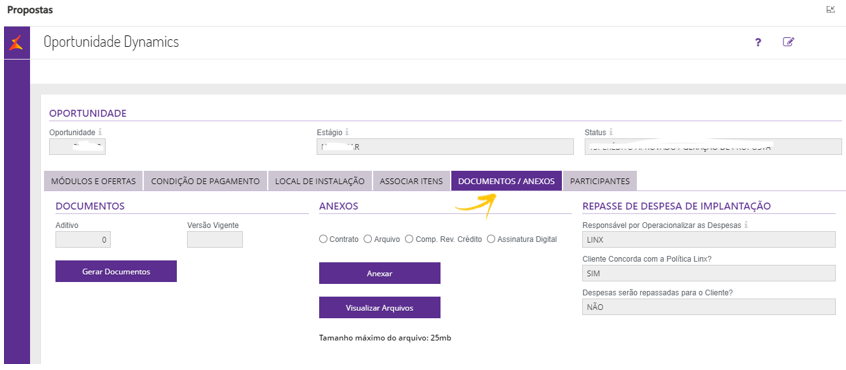
Task: Click the Anexar button
Action: click(380, 273)
